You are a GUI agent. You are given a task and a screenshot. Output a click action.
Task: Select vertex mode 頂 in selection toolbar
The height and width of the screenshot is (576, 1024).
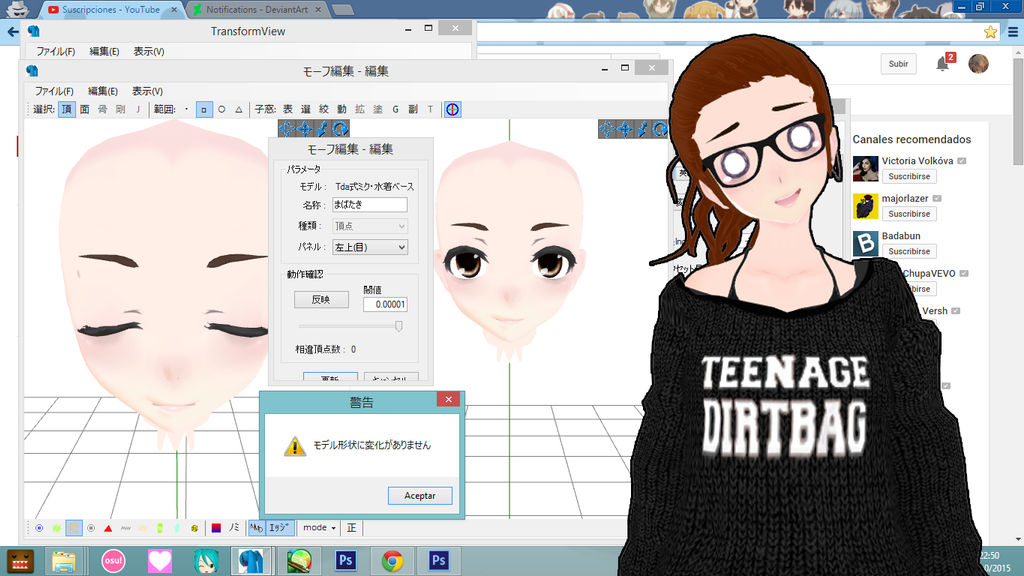pos(66,109)
